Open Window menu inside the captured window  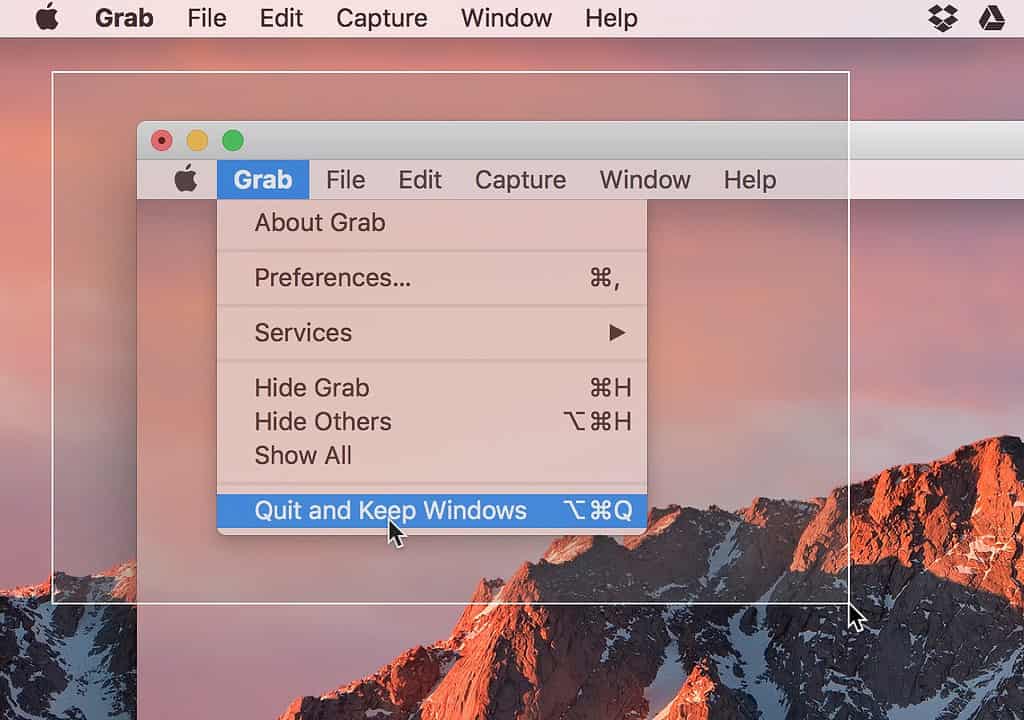tap(645, 180)
